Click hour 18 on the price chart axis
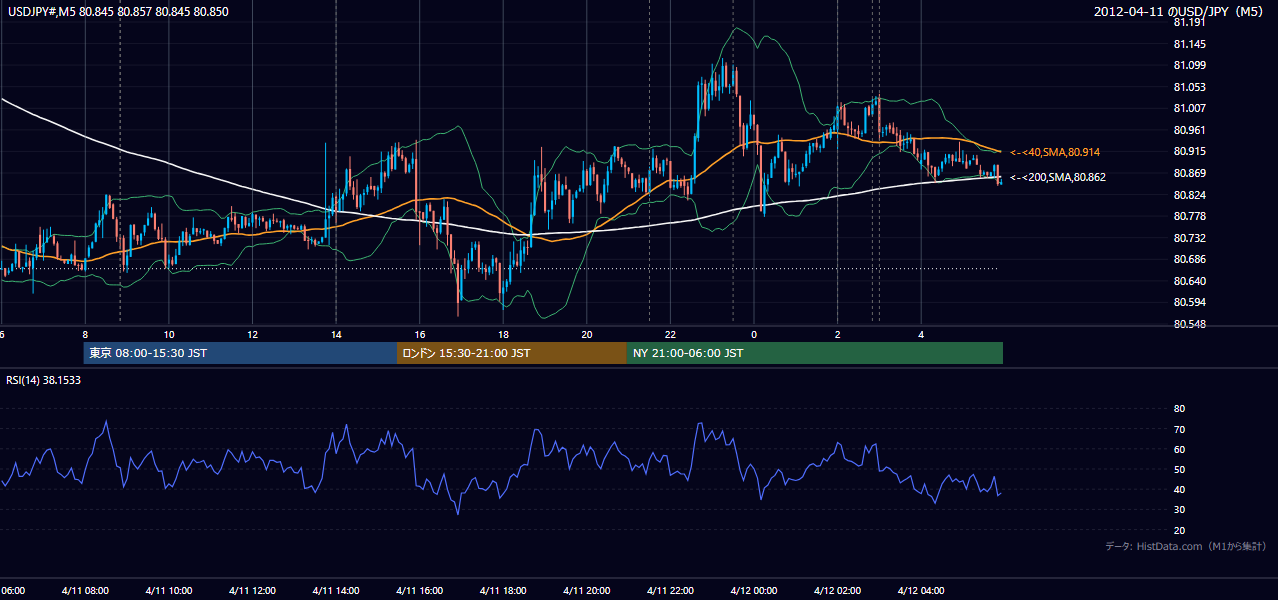The width and height of the screenshot is (1278, 600). click(x=503, y=334)
